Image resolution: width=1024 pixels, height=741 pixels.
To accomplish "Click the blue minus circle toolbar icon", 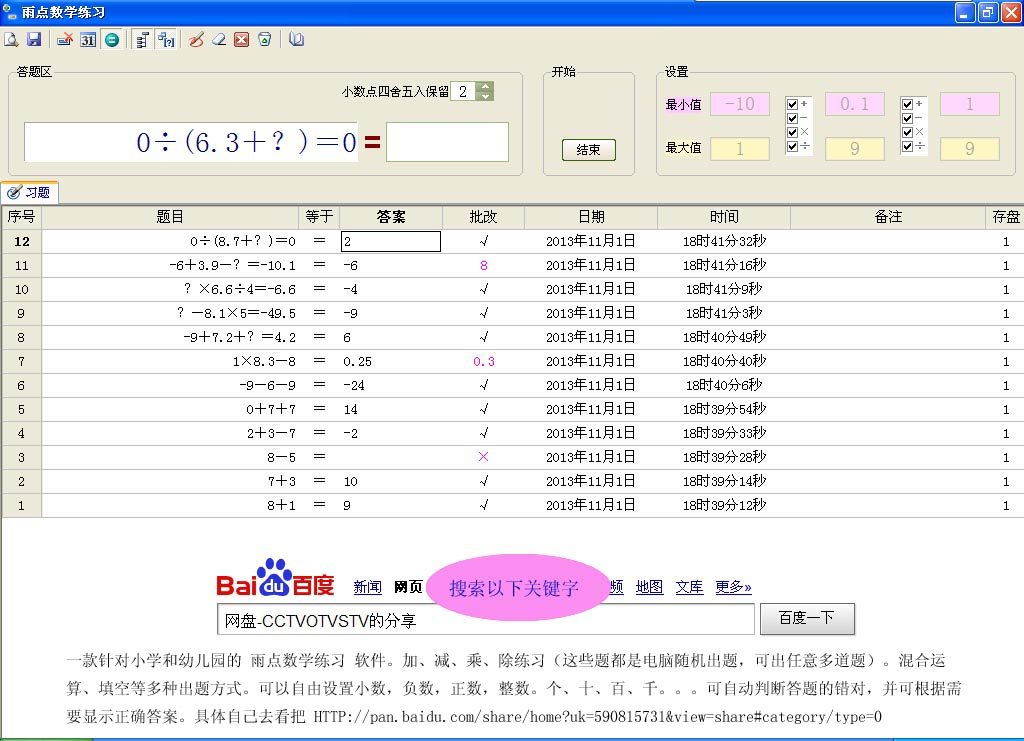I will click(112, 39).
